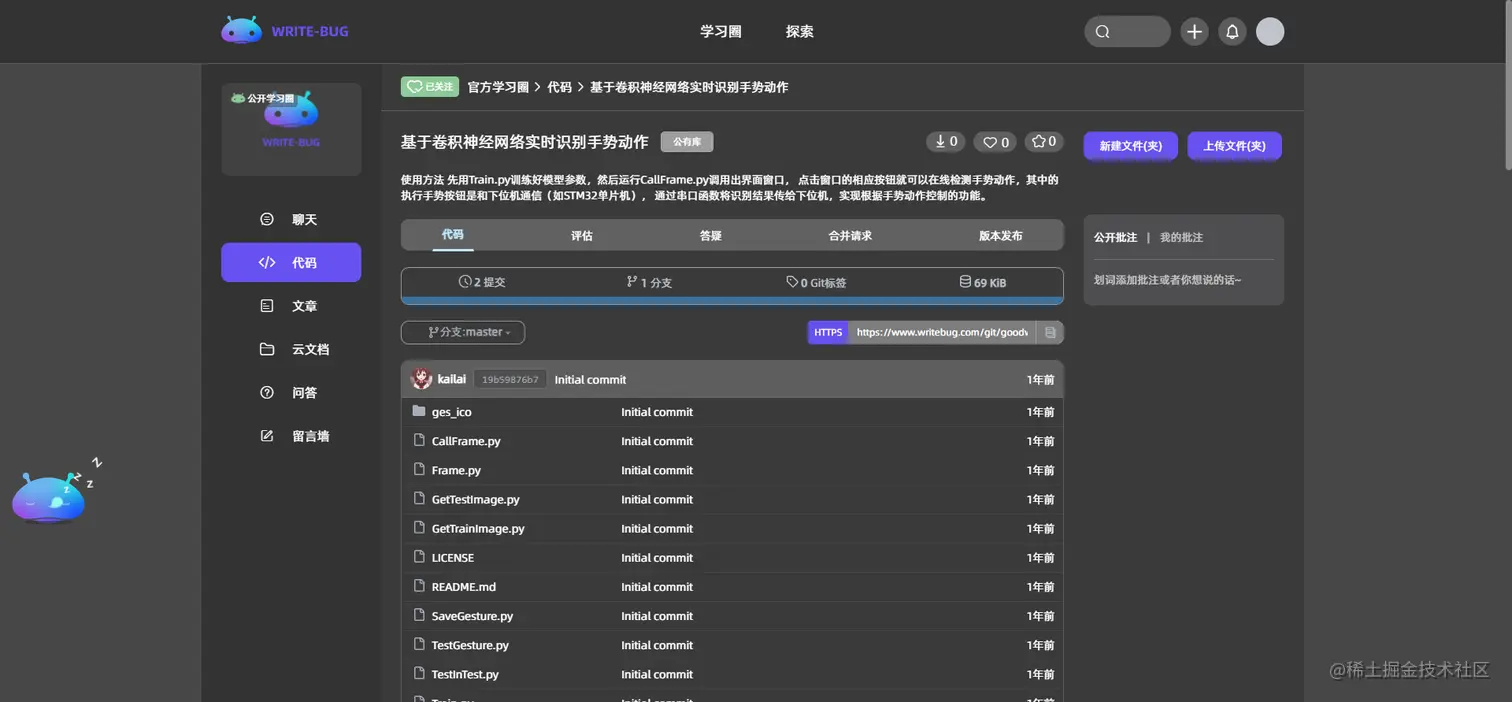
Task: Open notifications bell icon
Action: coord(1232,31)
